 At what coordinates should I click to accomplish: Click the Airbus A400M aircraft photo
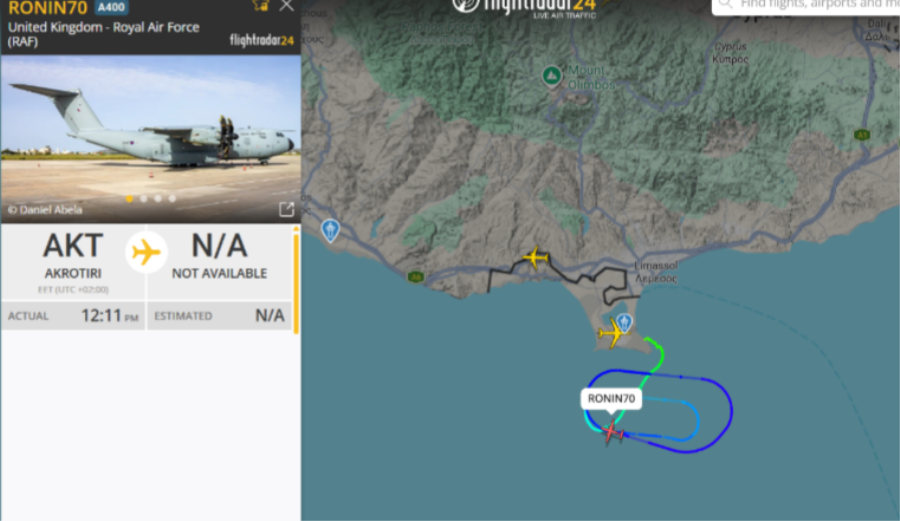pyautogui.click(x=151, y=138)
